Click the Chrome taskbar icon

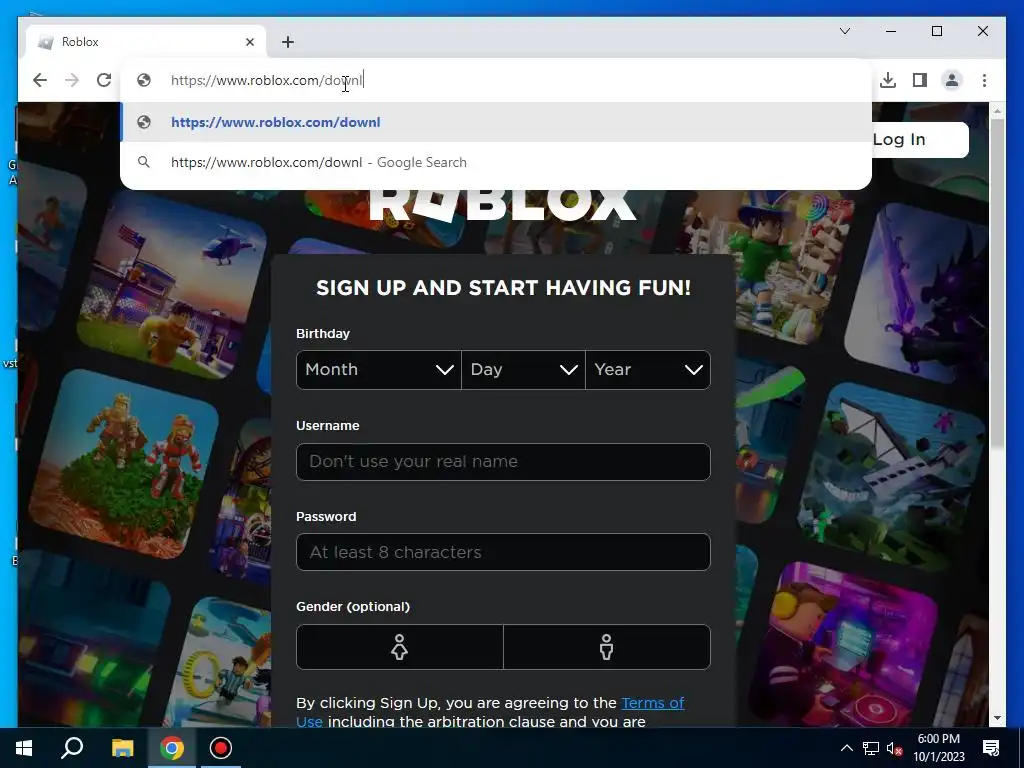(172, 748)
